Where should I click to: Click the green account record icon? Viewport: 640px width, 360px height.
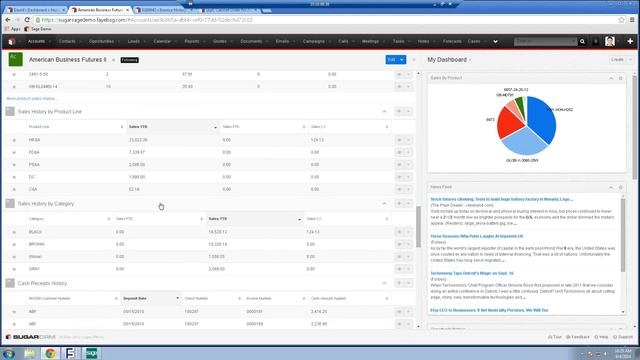(16, 59)
